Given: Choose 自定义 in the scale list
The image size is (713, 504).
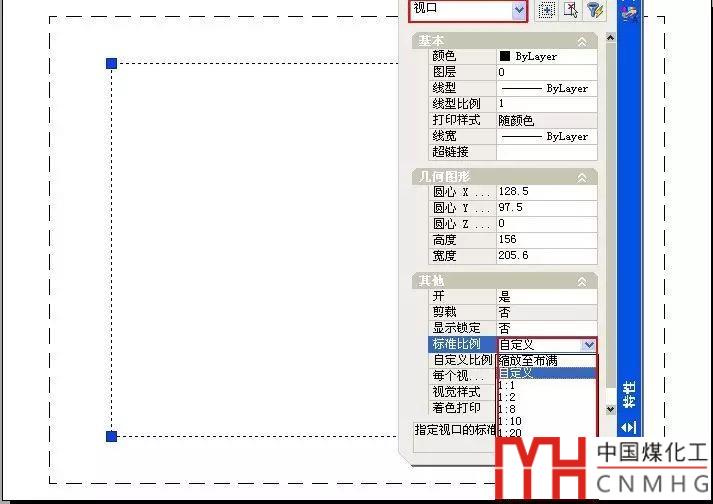Looking at the screenshot, I should click(546, 373).
